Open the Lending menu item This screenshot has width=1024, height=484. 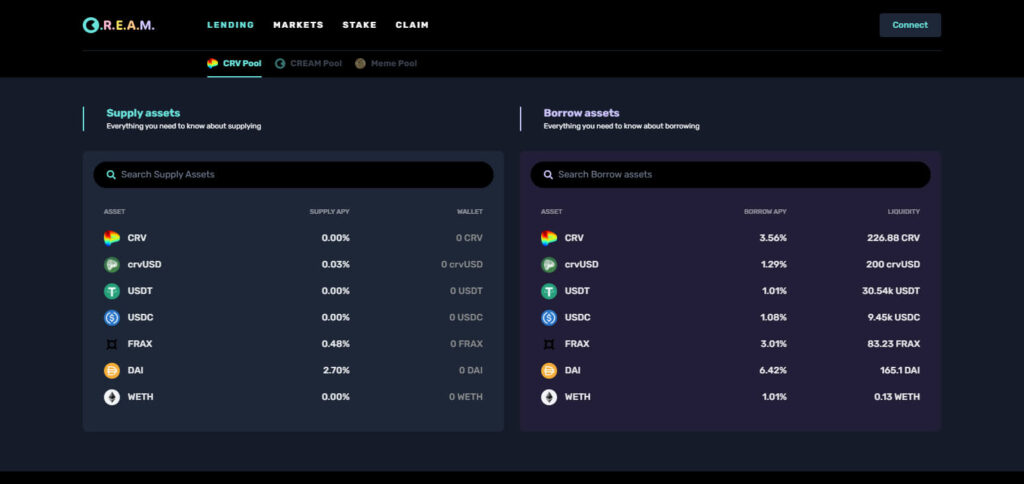click(x=231, y=25)
